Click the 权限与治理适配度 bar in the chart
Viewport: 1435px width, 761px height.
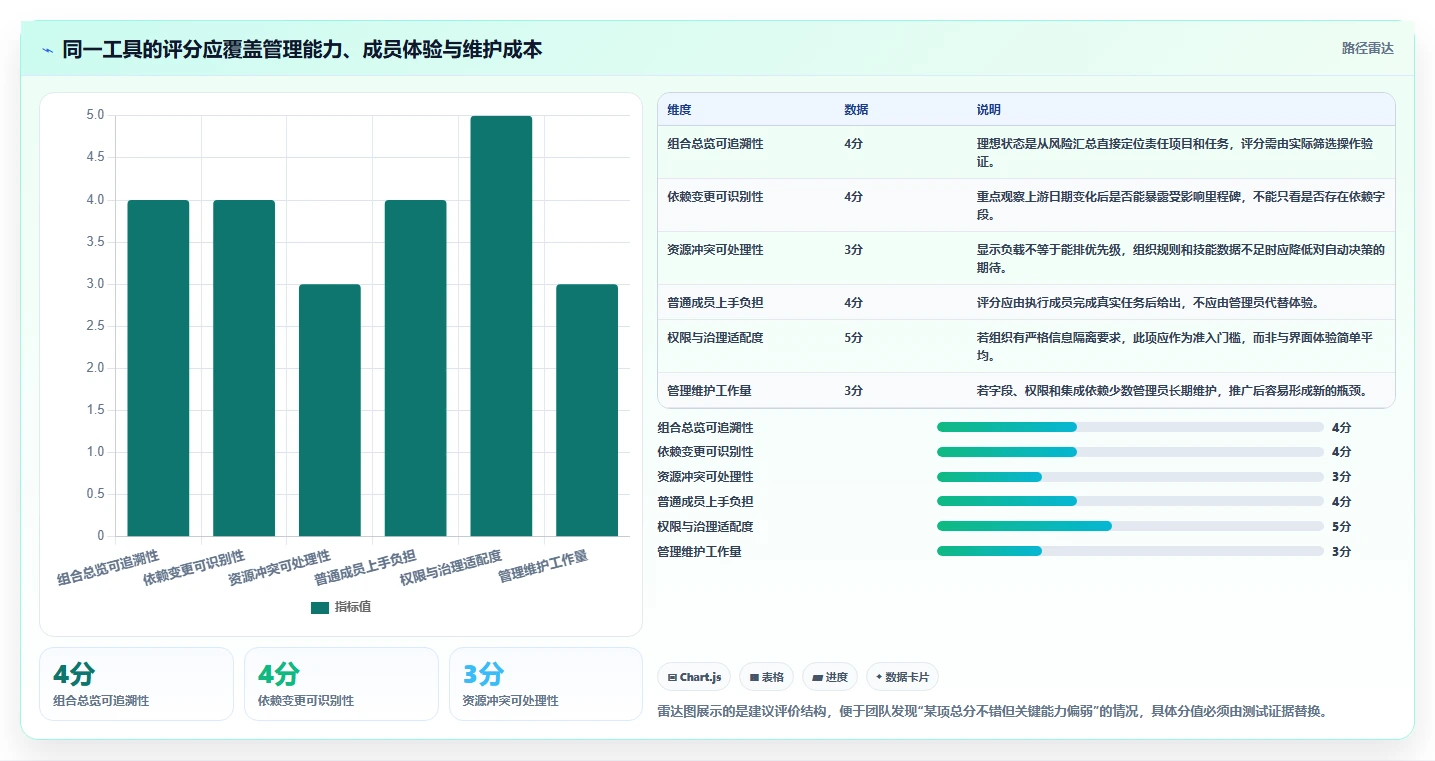click(x=501, y=326)
